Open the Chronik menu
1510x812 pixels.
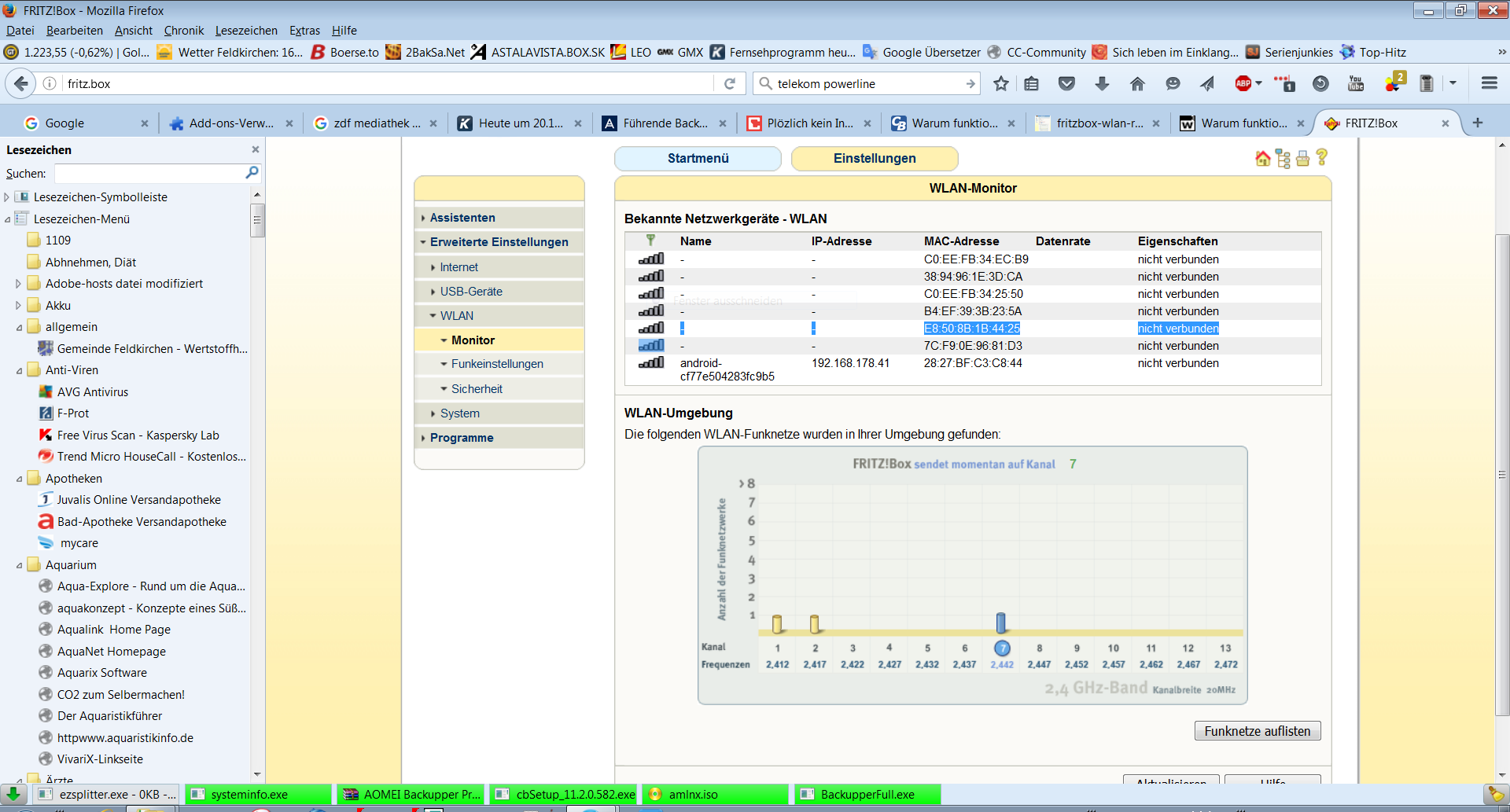[184, 31]
